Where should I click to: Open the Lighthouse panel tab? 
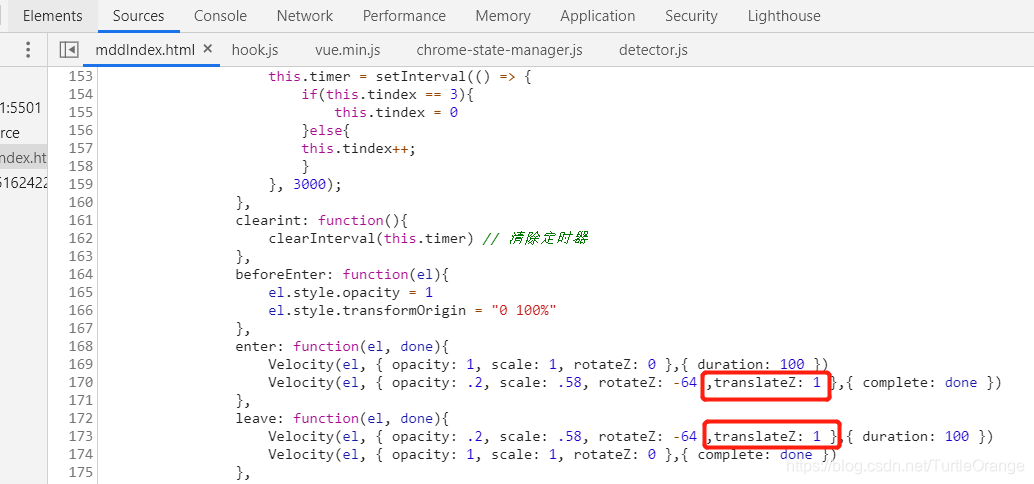784,16
